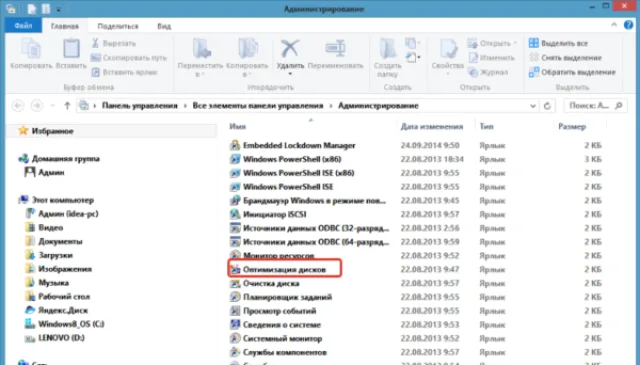Refresh the folder using address bar icon
Viewport: 640px width, 365px height.
[547, 106]
